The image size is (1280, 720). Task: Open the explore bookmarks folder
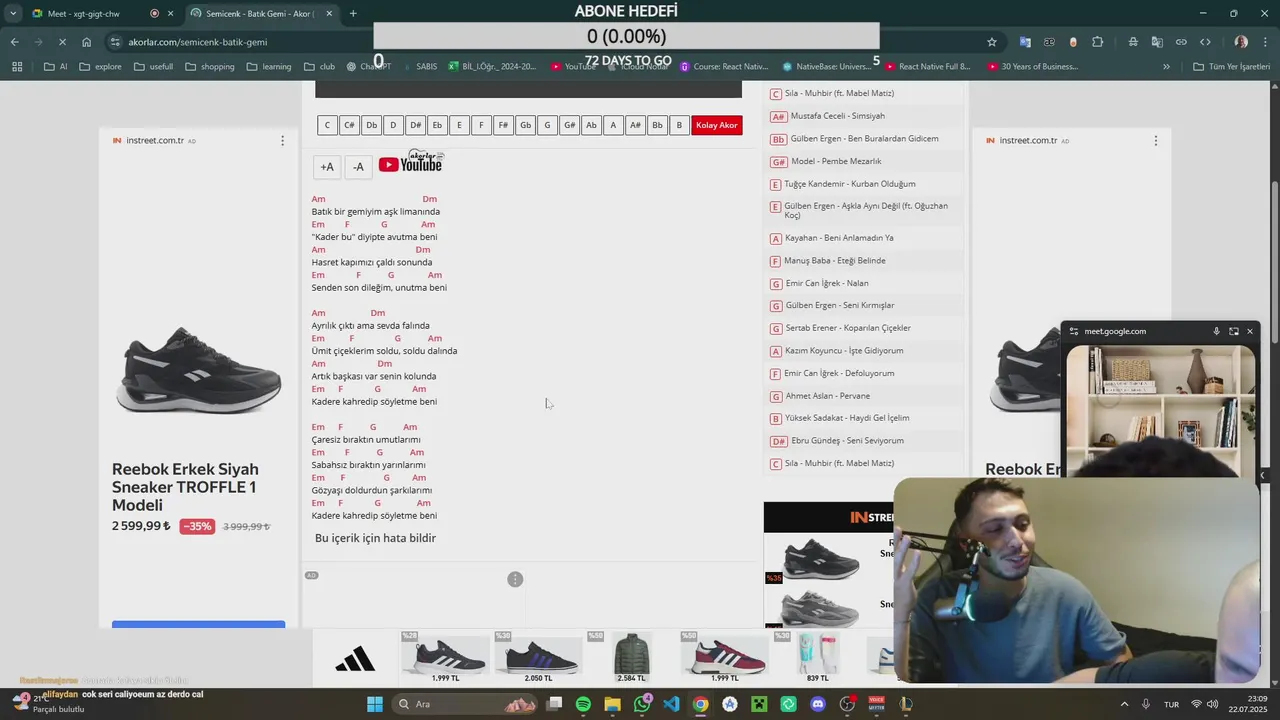[100, 67]
